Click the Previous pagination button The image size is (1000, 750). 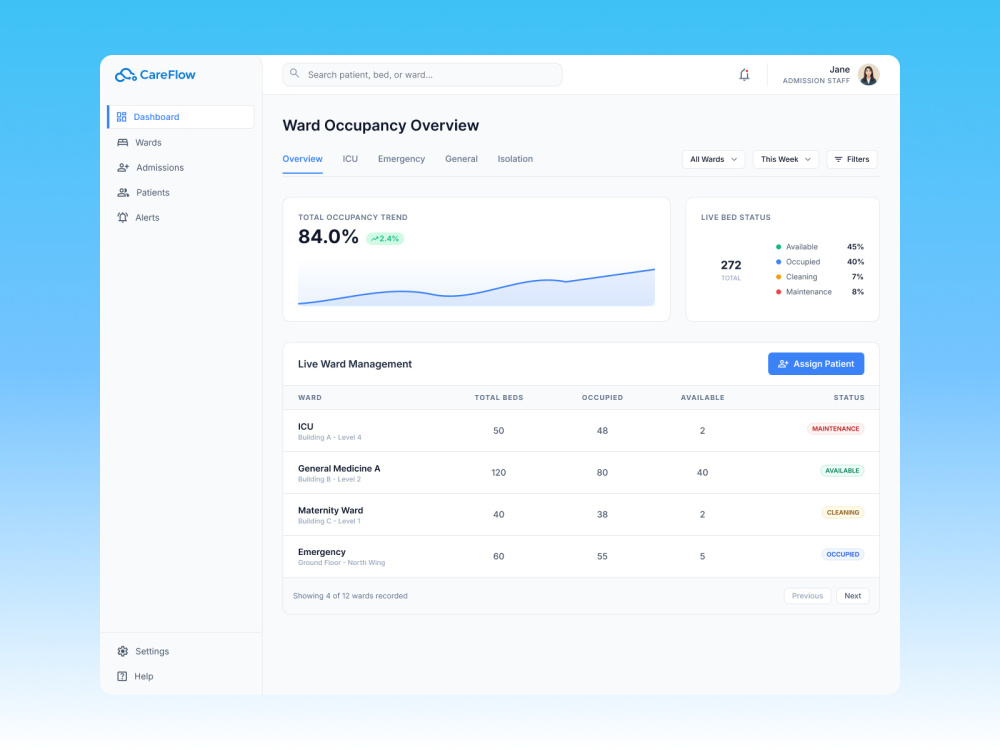pyautogui.click(x=807, y=596)
